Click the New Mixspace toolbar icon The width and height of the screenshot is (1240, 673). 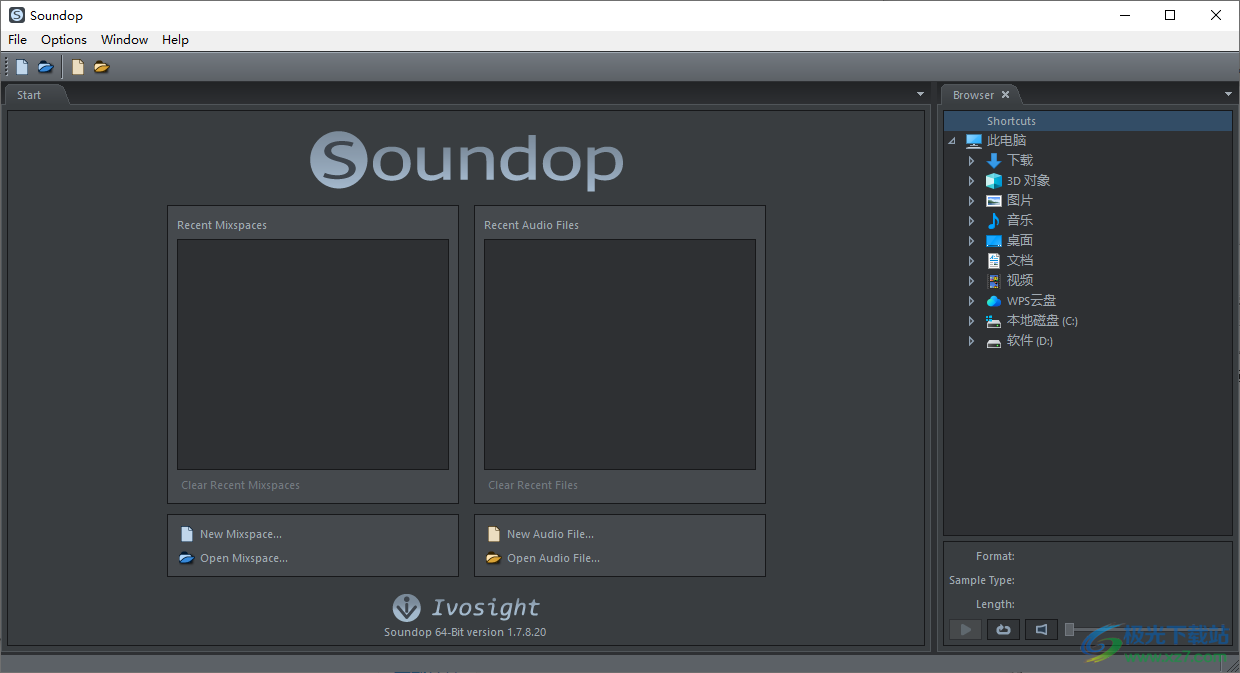22,67
